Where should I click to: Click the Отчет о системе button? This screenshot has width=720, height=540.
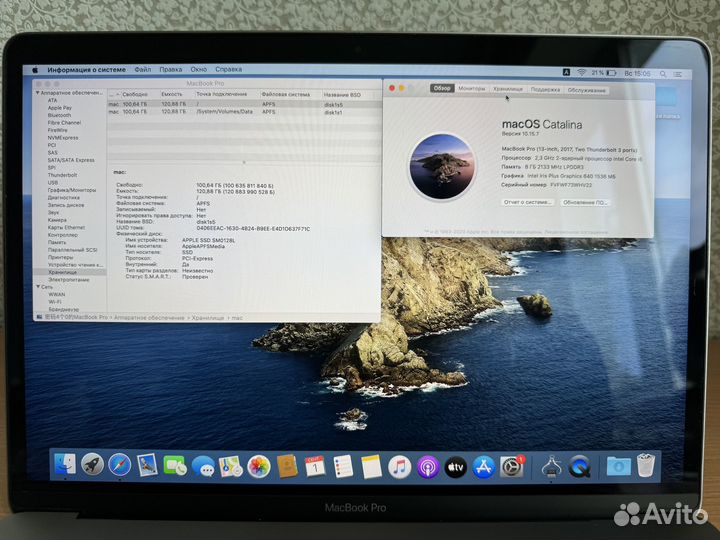527,202
